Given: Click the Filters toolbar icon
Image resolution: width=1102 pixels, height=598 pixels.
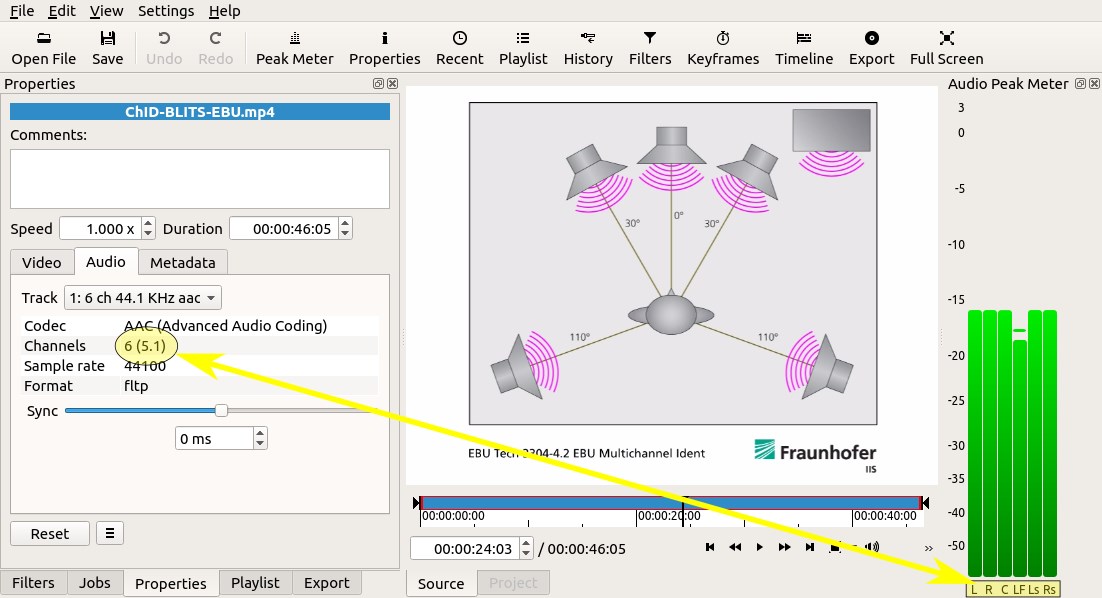Looking at the screenshot, I should 649,47.
